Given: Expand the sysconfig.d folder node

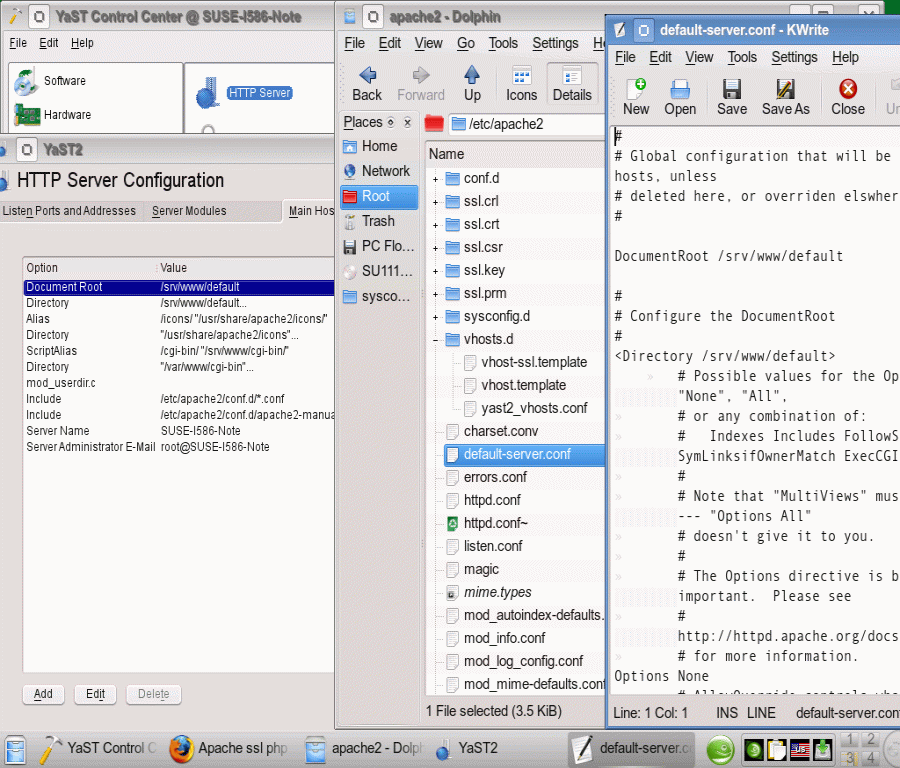Looking at the screenshot, I should (436, 317).
